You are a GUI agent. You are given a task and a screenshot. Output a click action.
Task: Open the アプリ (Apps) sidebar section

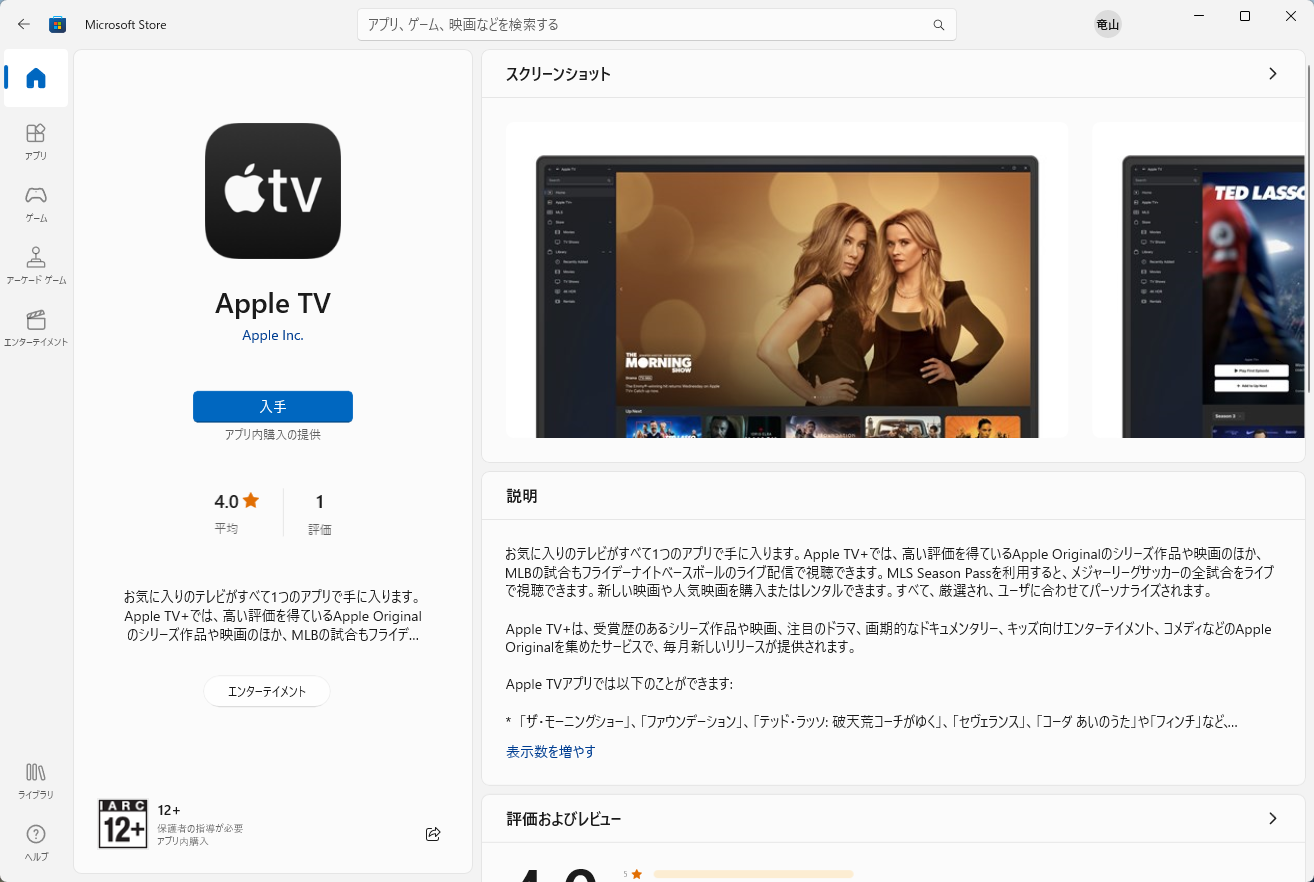[36, 141]
